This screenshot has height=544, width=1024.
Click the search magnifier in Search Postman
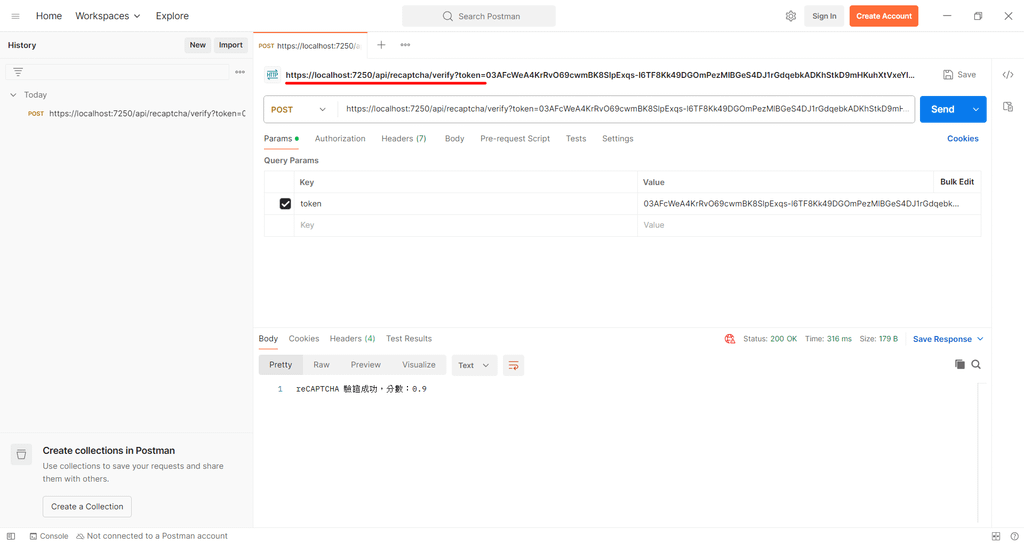point(447,16)
